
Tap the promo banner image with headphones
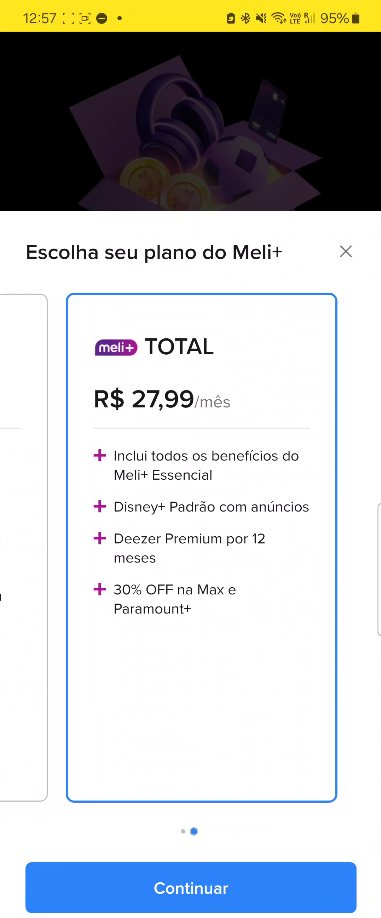[190, 121]
